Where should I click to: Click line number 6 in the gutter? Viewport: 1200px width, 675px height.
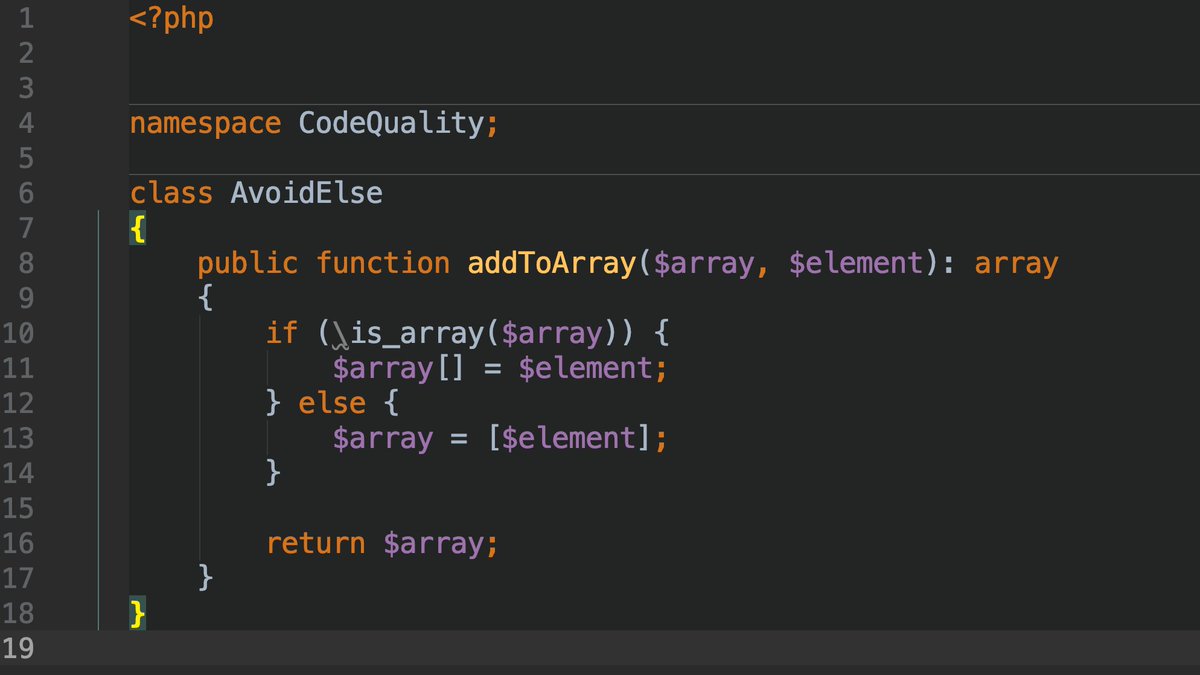[x=26, y=194]
